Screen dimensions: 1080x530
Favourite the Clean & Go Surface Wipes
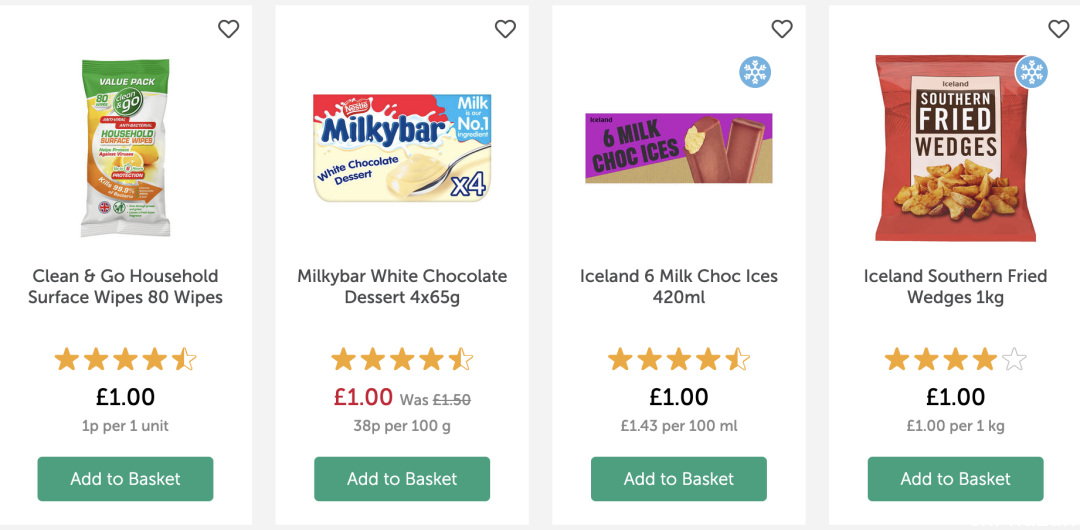(229, 29)
